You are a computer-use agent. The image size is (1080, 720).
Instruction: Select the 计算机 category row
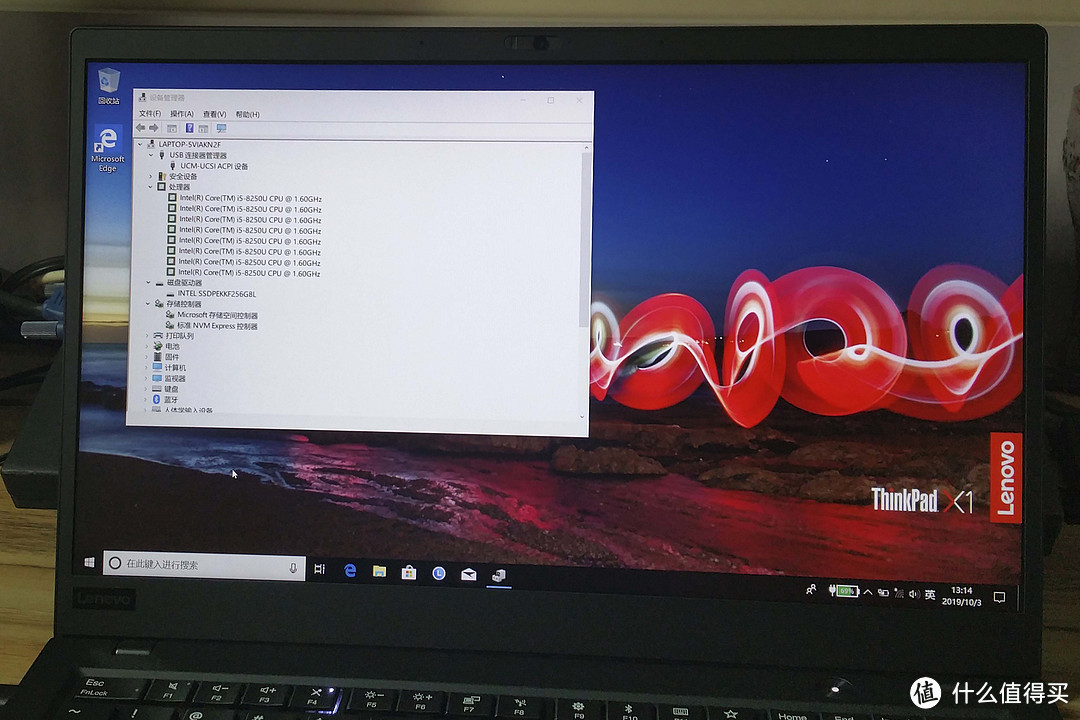pos(169,368)
